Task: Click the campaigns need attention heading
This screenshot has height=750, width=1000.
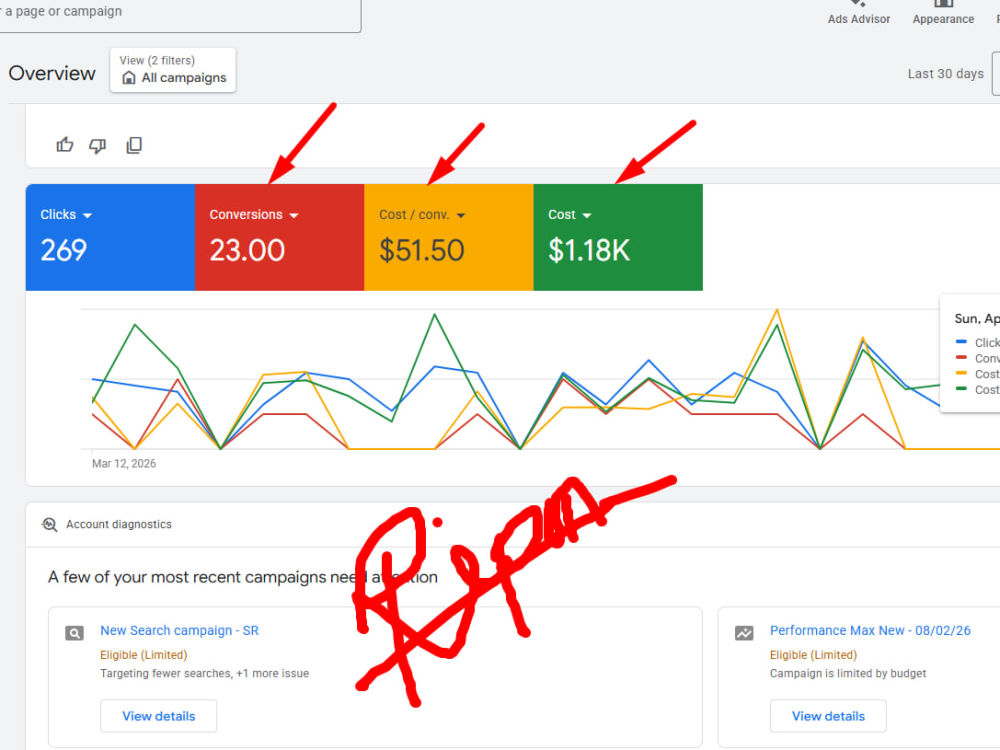Action: (243, 577)
